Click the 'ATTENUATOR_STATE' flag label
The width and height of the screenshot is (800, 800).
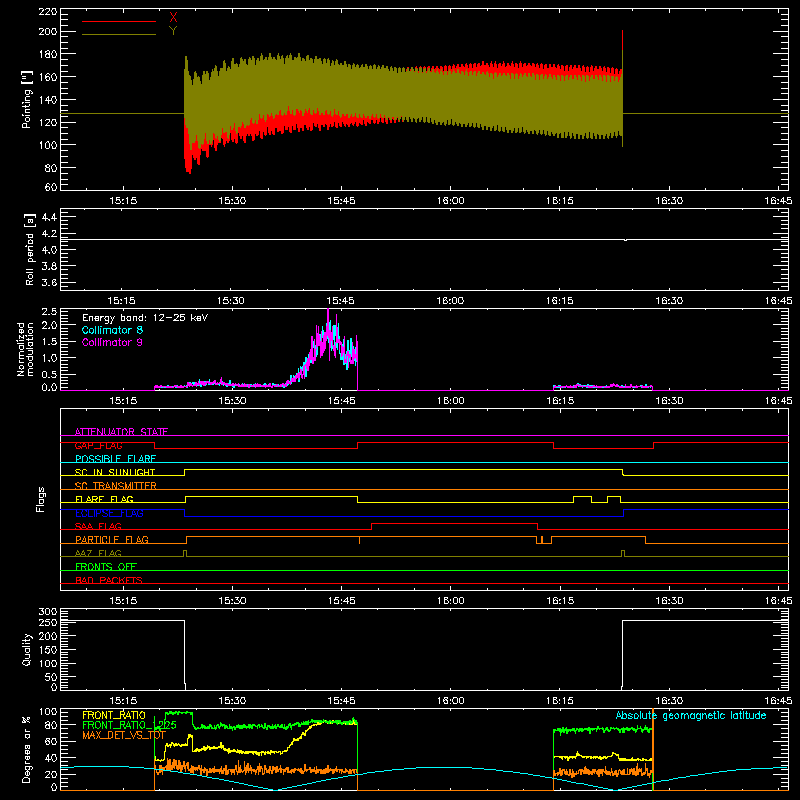[x=121, y=432]
